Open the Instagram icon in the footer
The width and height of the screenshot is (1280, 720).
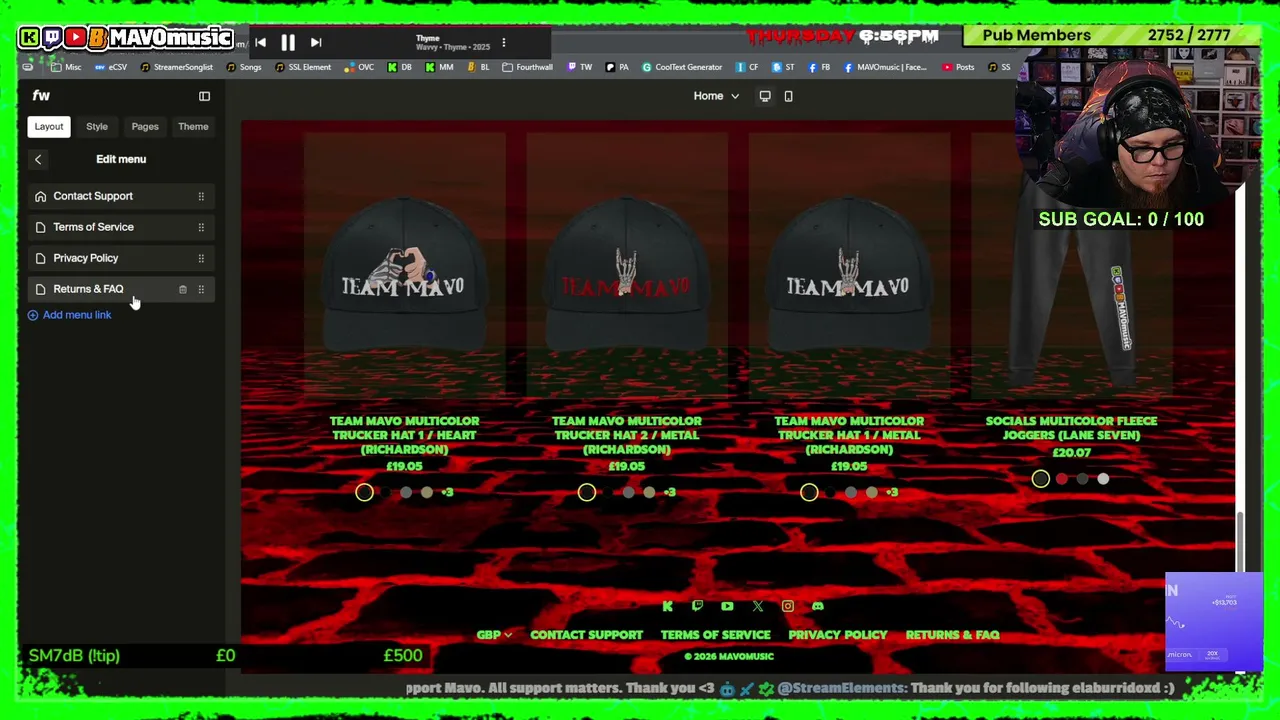788,606
